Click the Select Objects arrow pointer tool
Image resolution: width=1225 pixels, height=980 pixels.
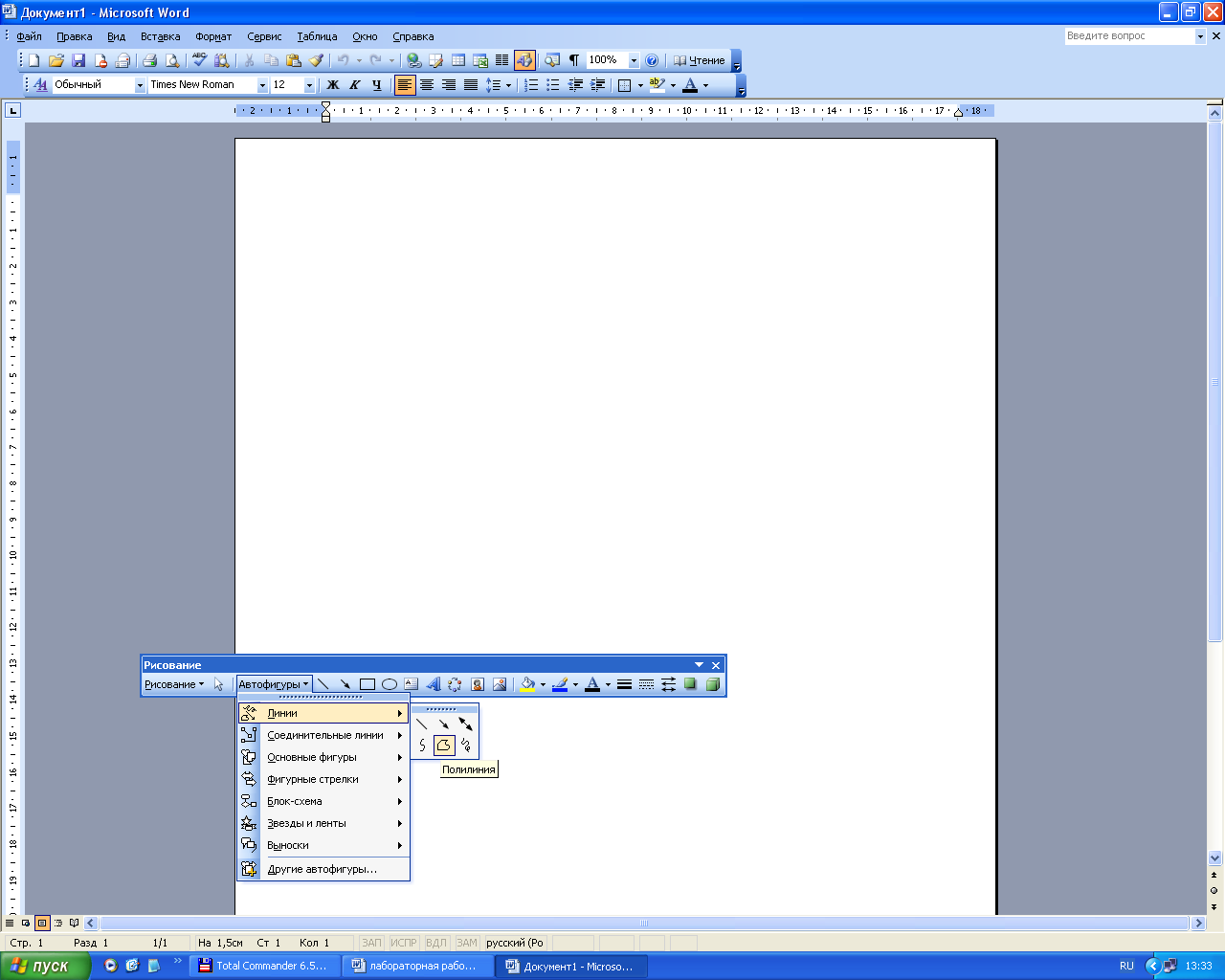(x=219, y=684)
